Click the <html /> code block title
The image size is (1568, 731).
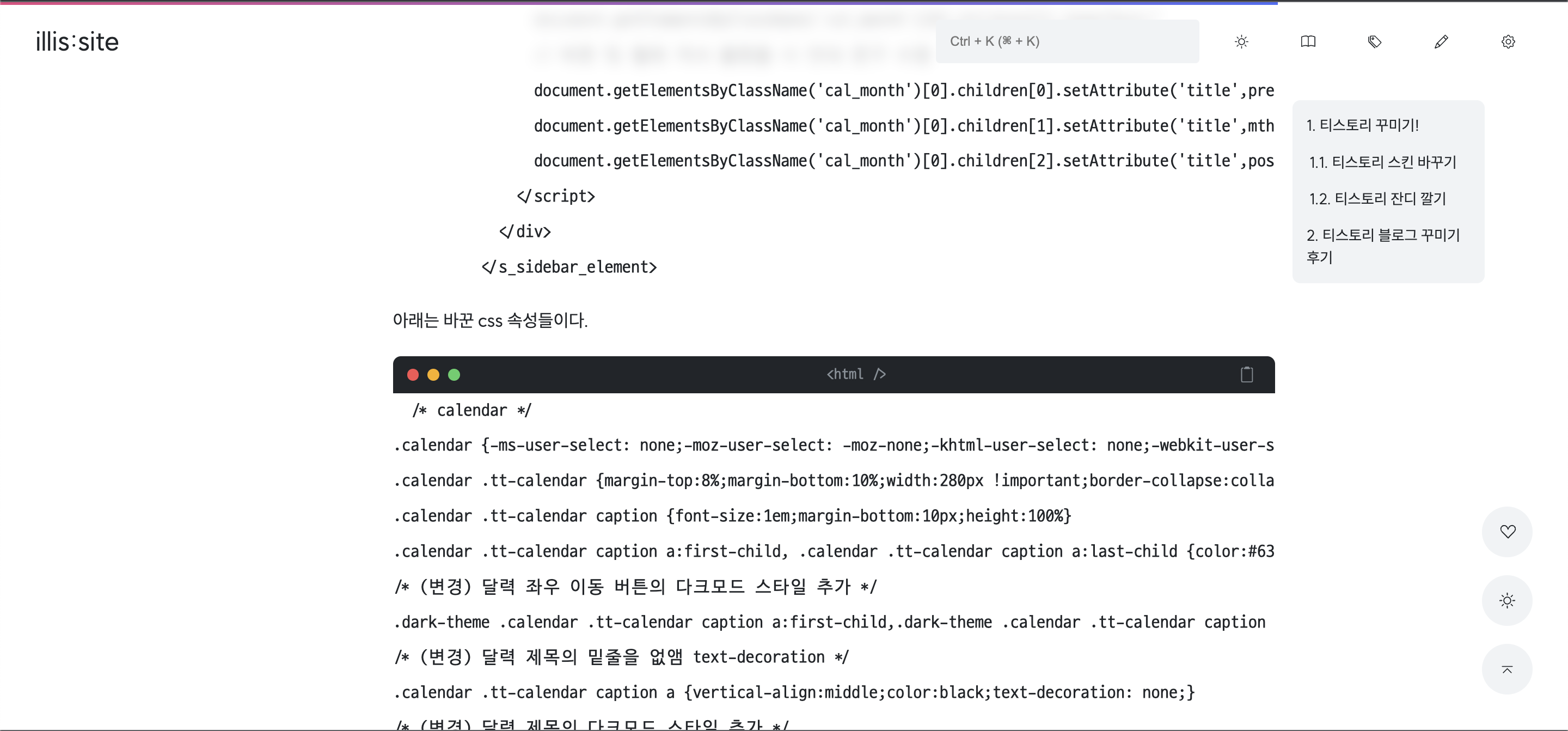pyautogui.click(x=855, y=374)
